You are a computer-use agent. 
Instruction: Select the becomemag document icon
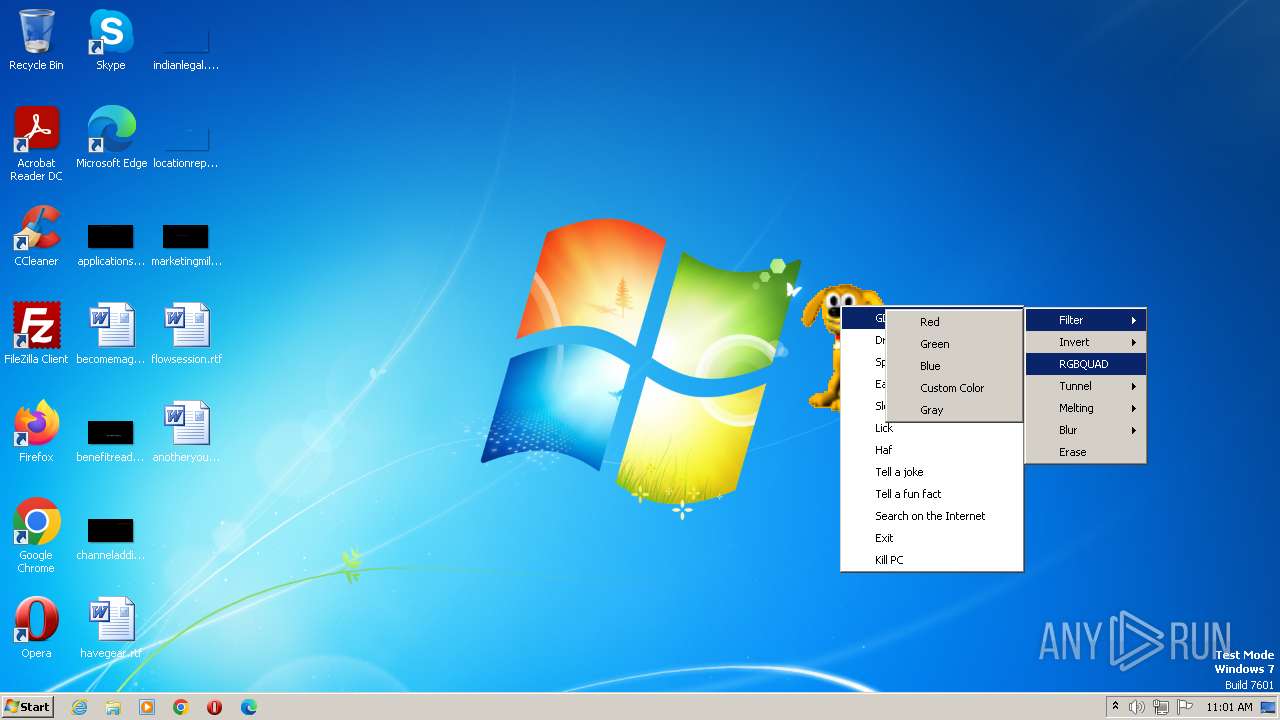click(110, 334)
